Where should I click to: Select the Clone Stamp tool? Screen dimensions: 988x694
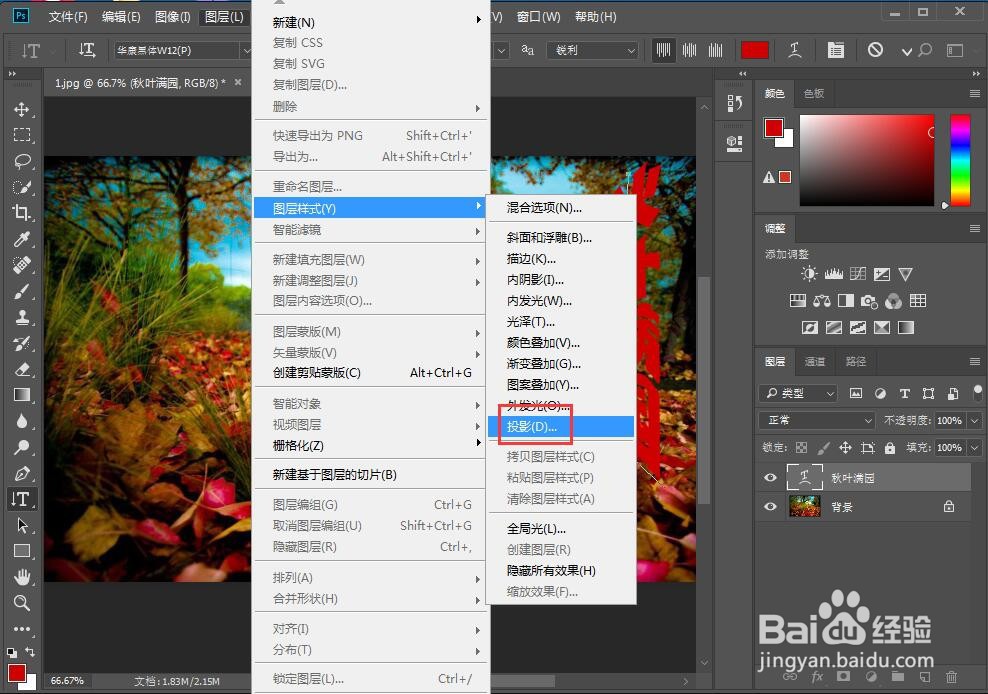25,317
